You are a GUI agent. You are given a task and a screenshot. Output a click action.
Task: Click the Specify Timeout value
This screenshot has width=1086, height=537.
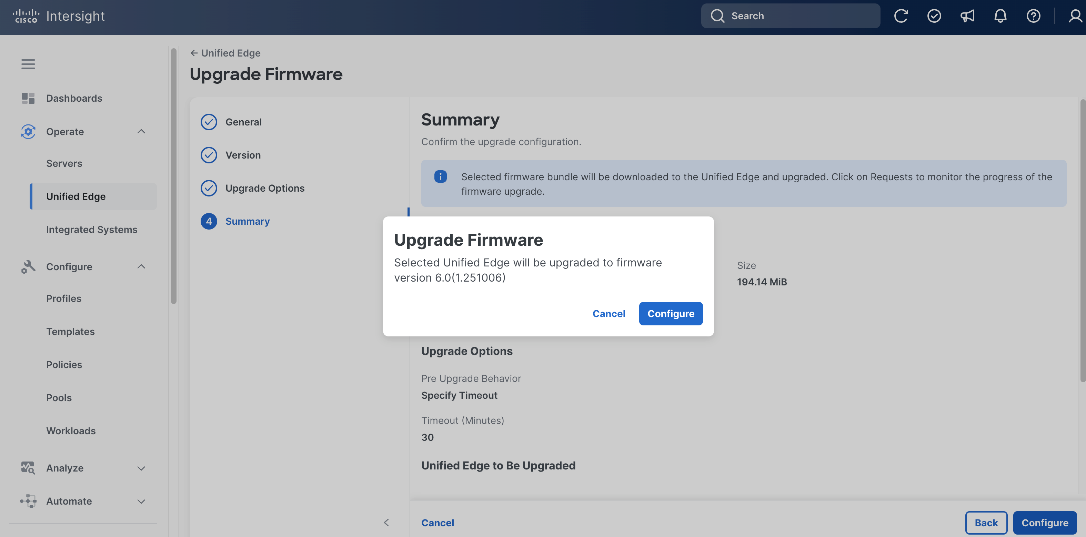coord(459,396)
